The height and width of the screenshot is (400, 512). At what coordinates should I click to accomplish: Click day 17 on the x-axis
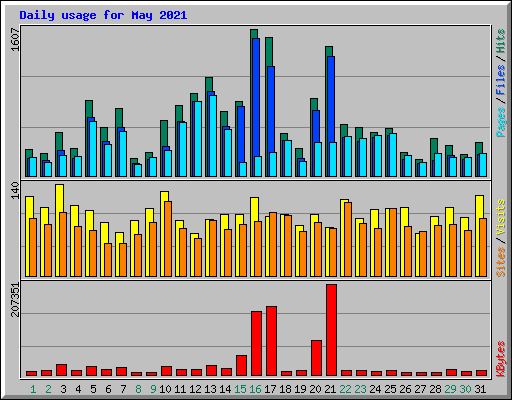tap(270, 389)
